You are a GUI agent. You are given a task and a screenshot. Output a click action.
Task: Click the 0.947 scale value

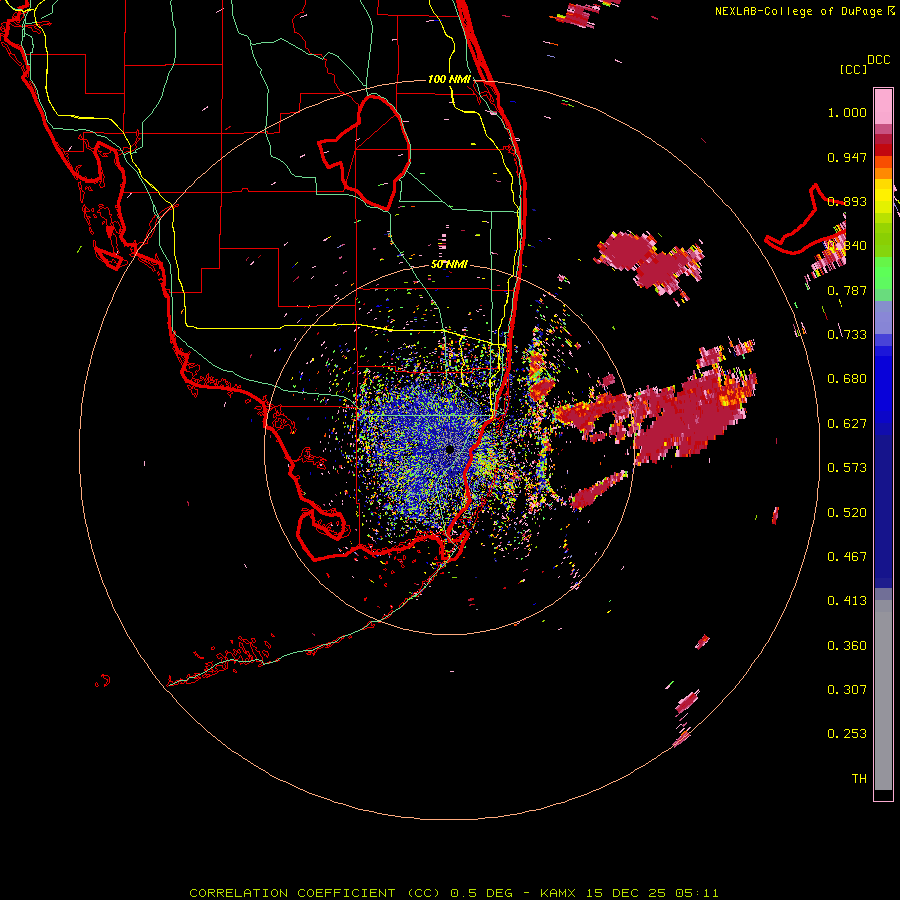pyautogui.click(x=847, y=158)
